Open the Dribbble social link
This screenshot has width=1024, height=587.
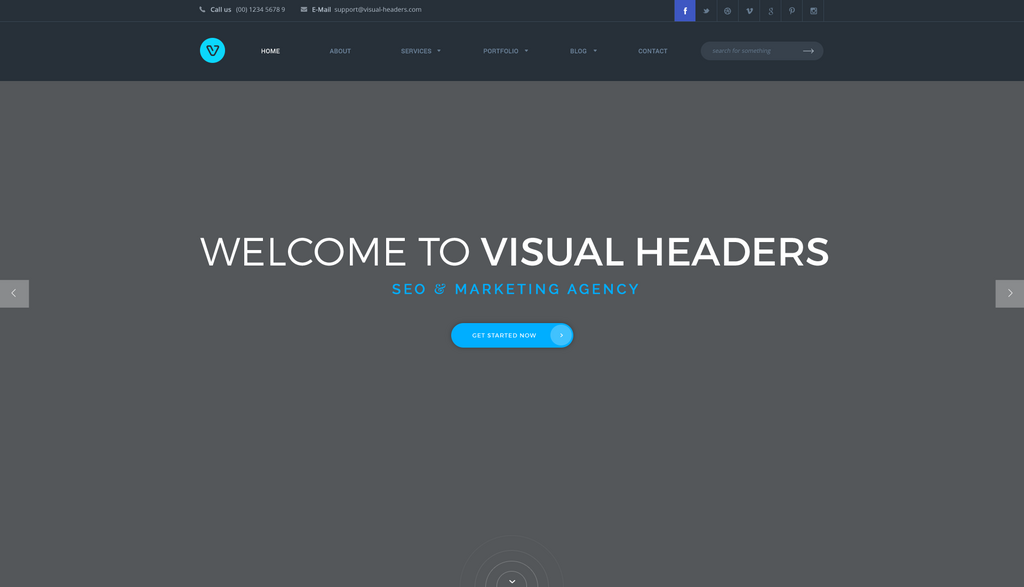coord(728,10)
